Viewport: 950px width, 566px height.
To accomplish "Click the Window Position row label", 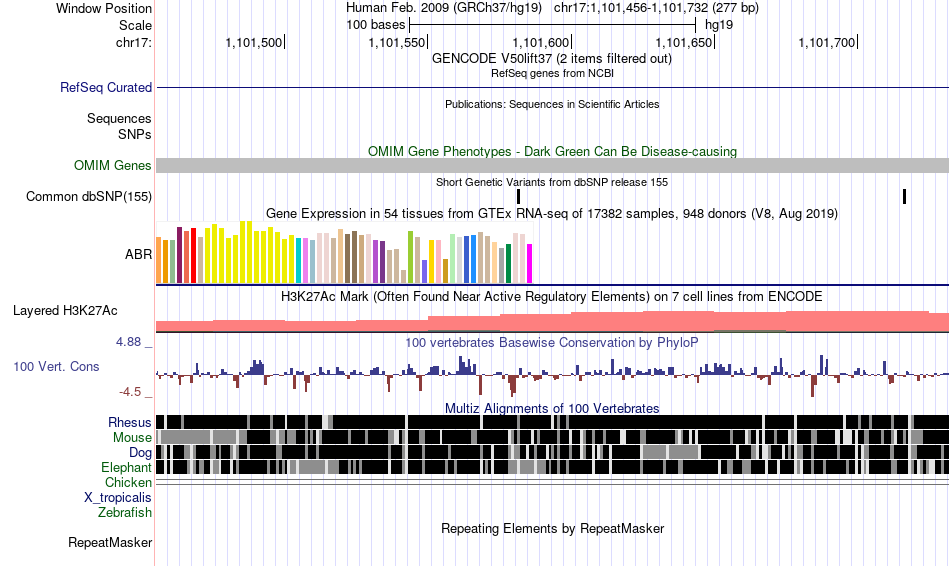I will tap(104, 8).
